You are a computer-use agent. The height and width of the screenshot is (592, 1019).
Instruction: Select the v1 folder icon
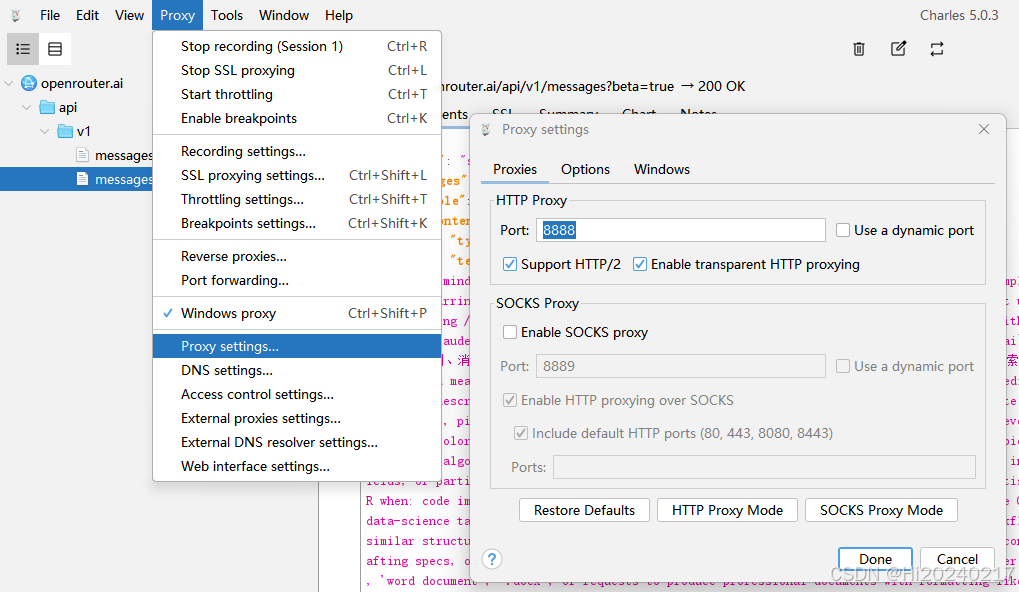pos(65,131)
